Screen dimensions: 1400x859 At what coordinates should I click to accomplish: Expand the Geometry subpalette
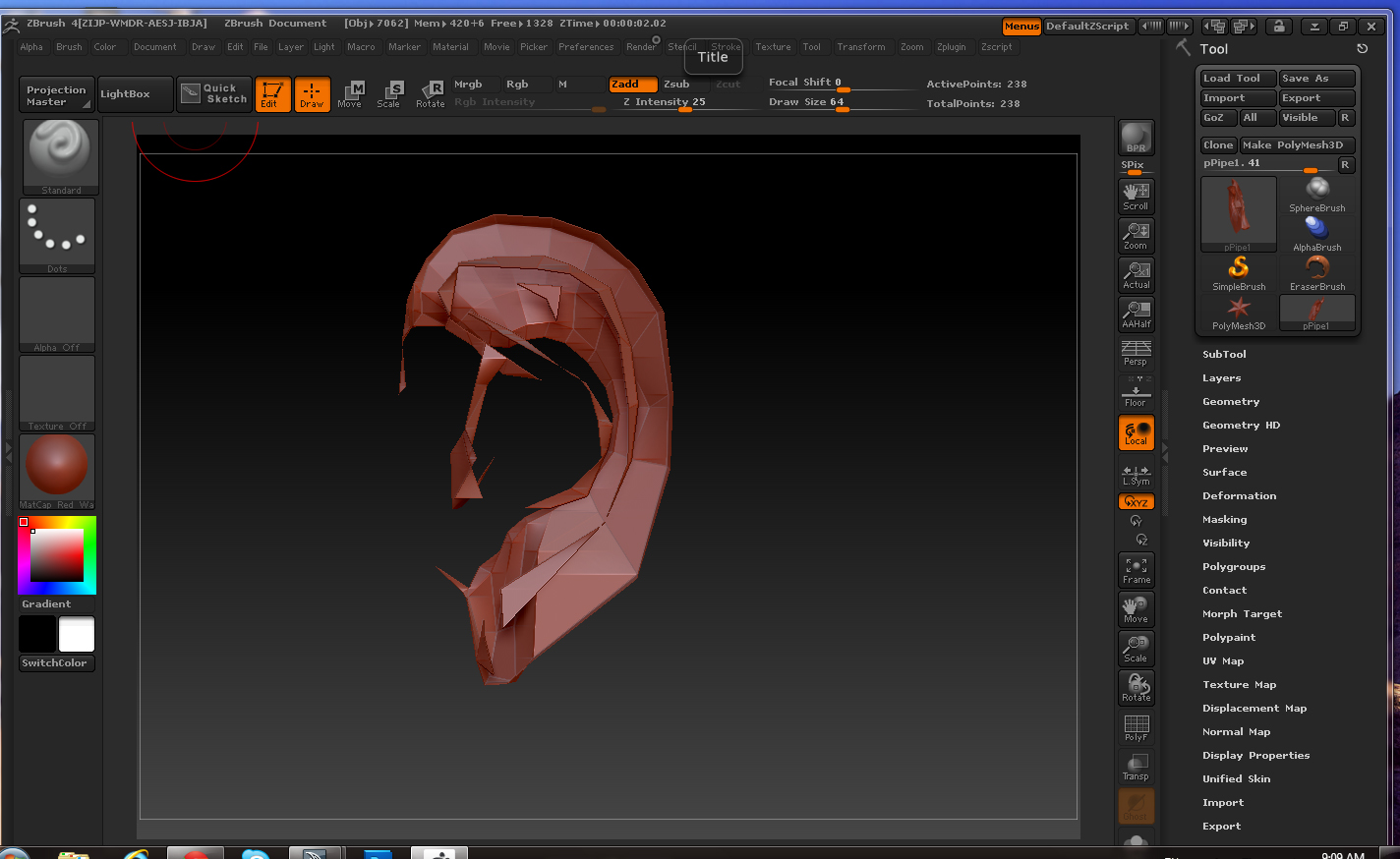tap(1231, 401)
